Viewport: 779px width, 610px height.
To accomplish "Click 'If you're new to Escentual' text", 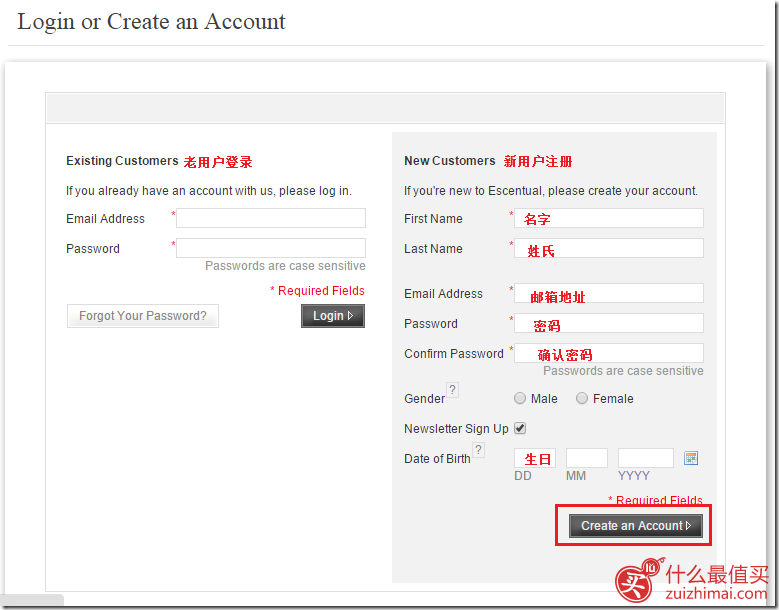I will (551, 191).
